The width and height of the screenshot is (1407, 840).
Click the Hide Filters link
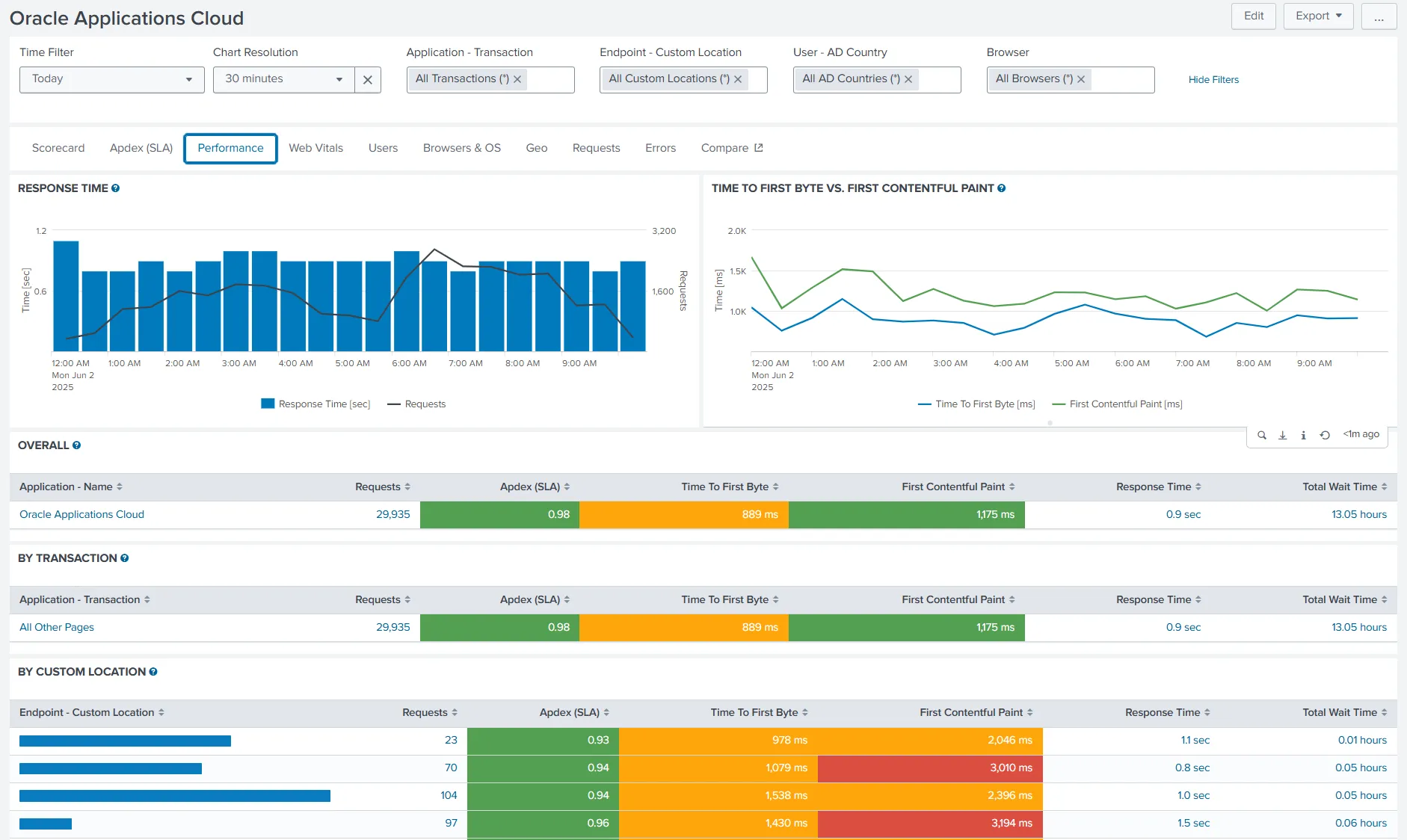[x=1213, y=79]
